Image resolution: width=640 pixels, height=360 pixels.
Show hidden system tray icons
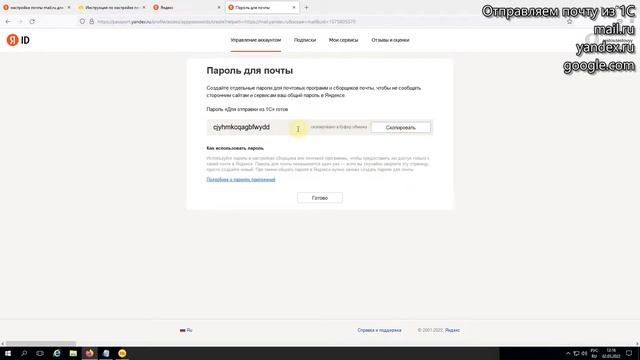tap(568, 353)
